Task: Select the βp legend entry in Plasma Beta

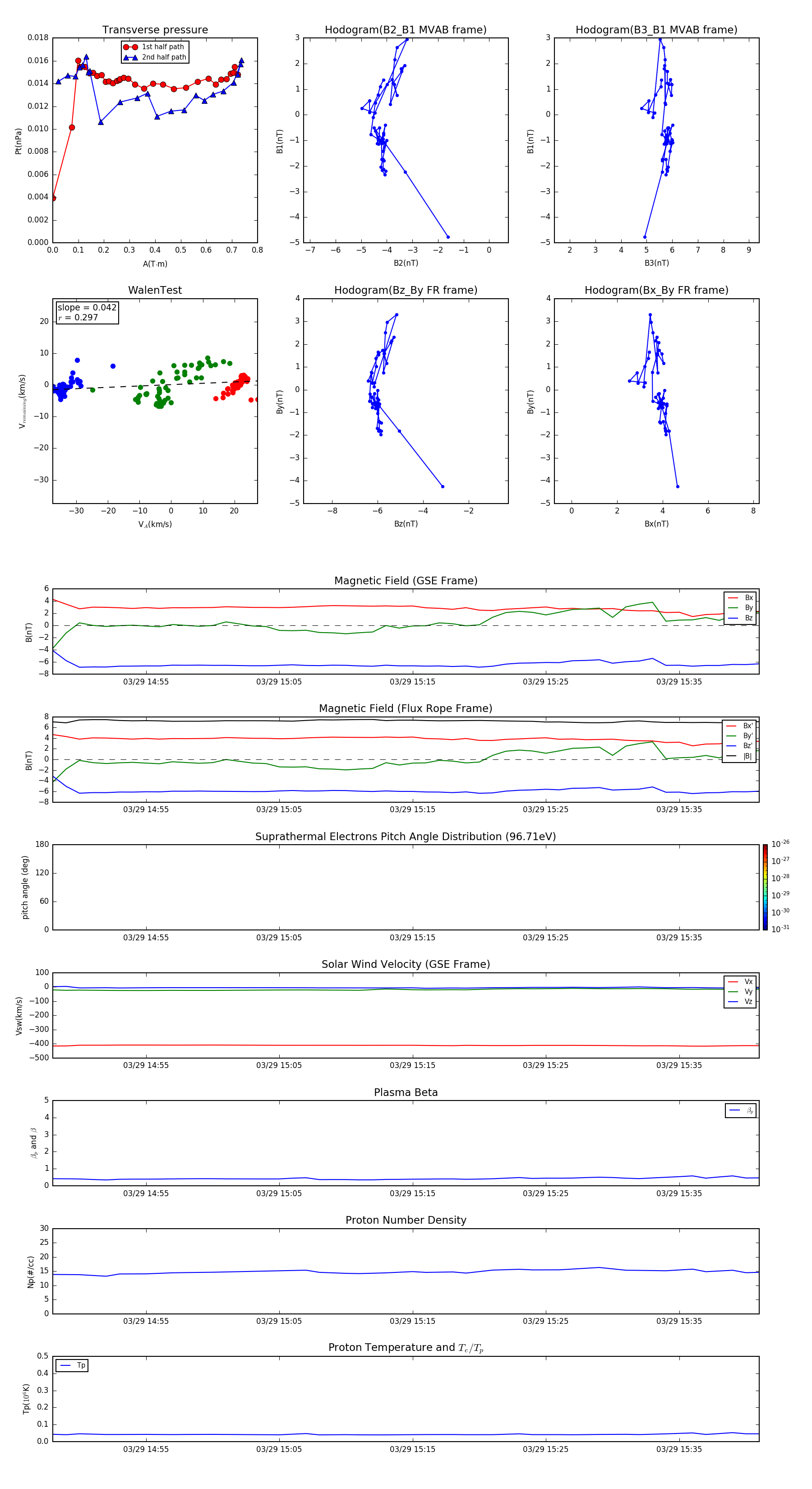Action: click(742, 1110)
